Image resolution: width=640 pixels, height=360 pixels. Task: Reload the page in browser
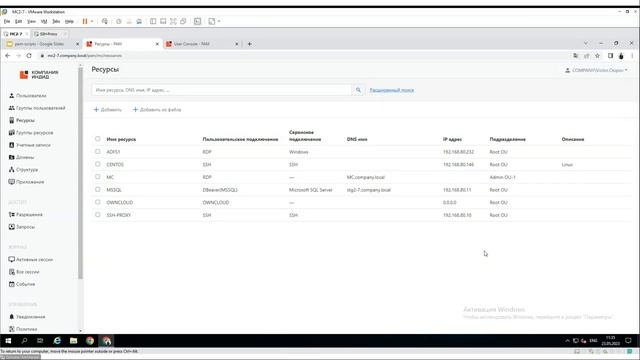(29, 56)
